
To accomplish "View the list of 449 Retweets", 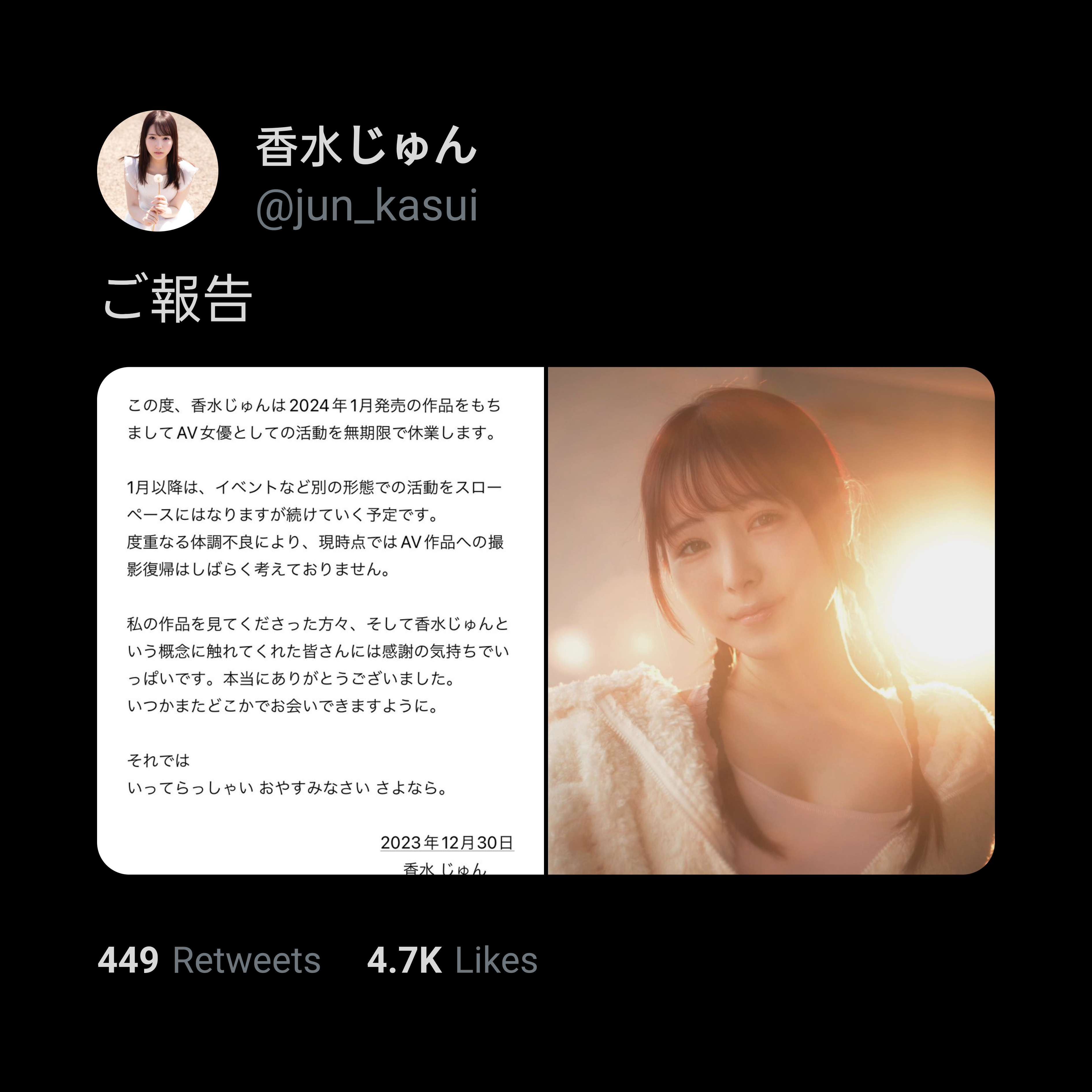I will coord(209,960).
